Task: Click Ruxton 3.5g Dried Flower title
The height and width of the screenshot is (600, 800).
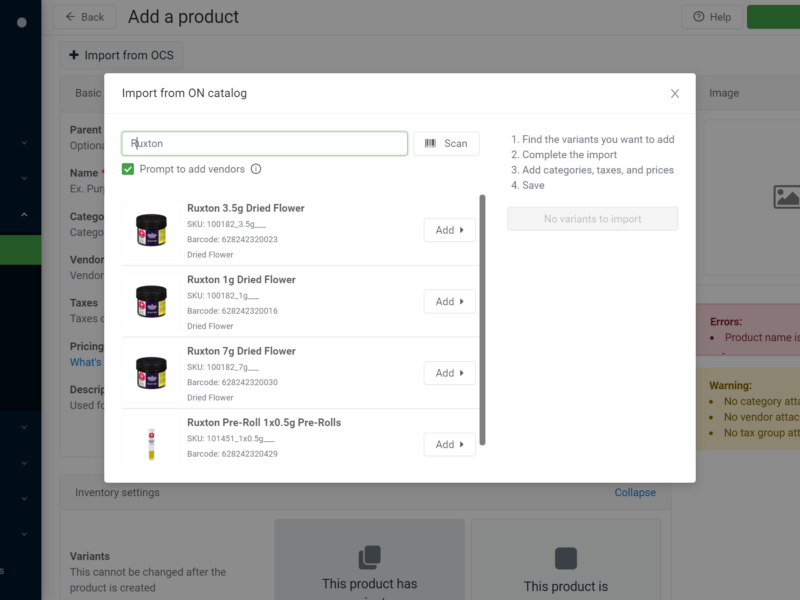Action: click(x=245, y=208)
